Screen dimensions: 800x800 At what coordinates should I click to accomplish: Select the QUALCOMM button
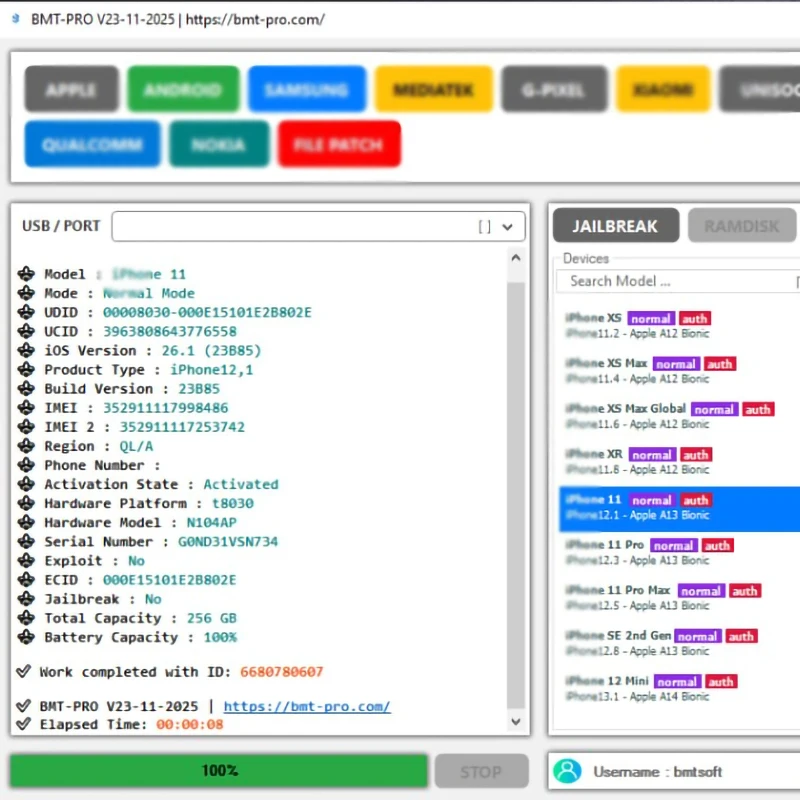(92, 144)
